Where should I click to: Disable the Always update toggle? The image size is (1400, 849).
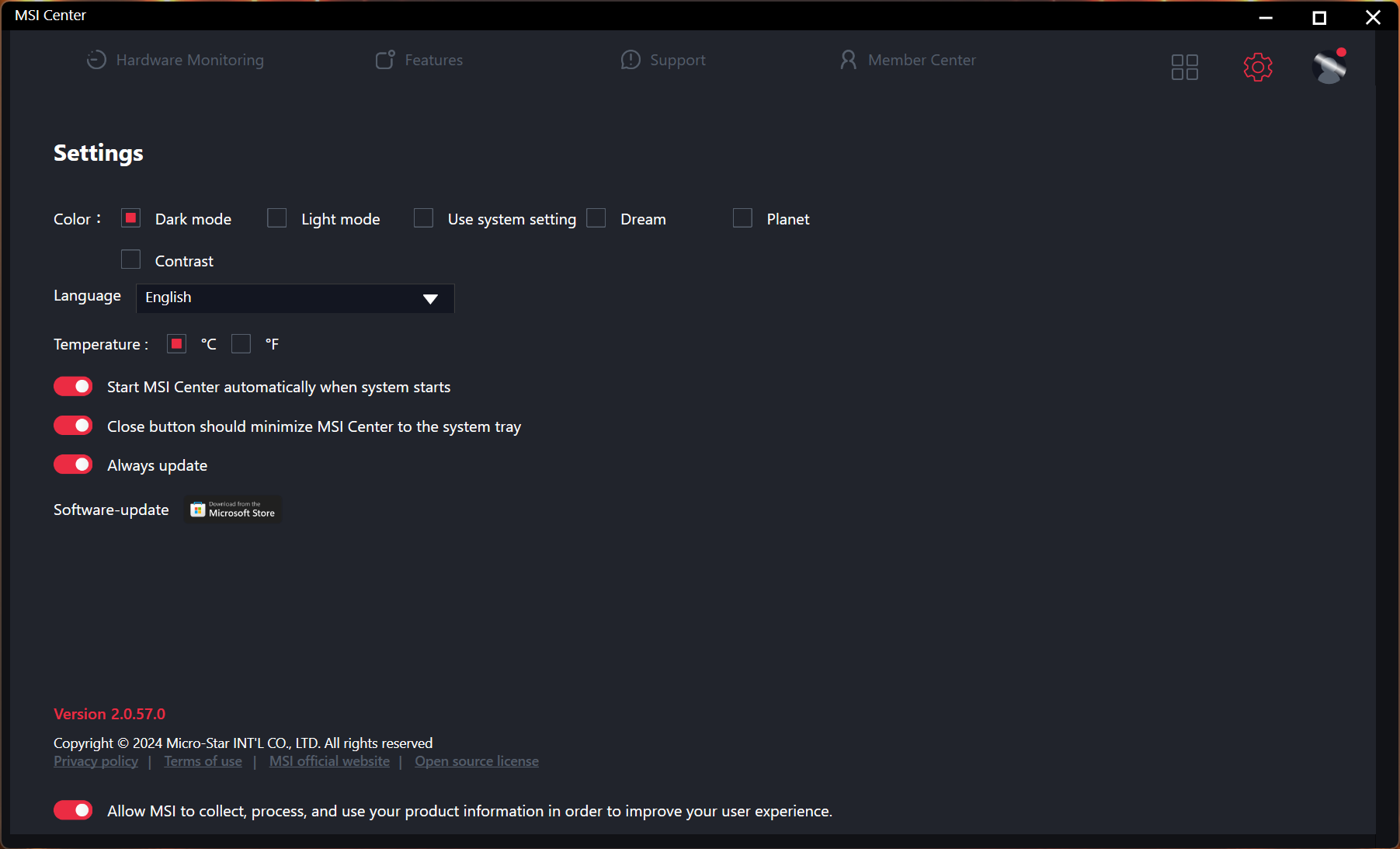tap(73, 465)
